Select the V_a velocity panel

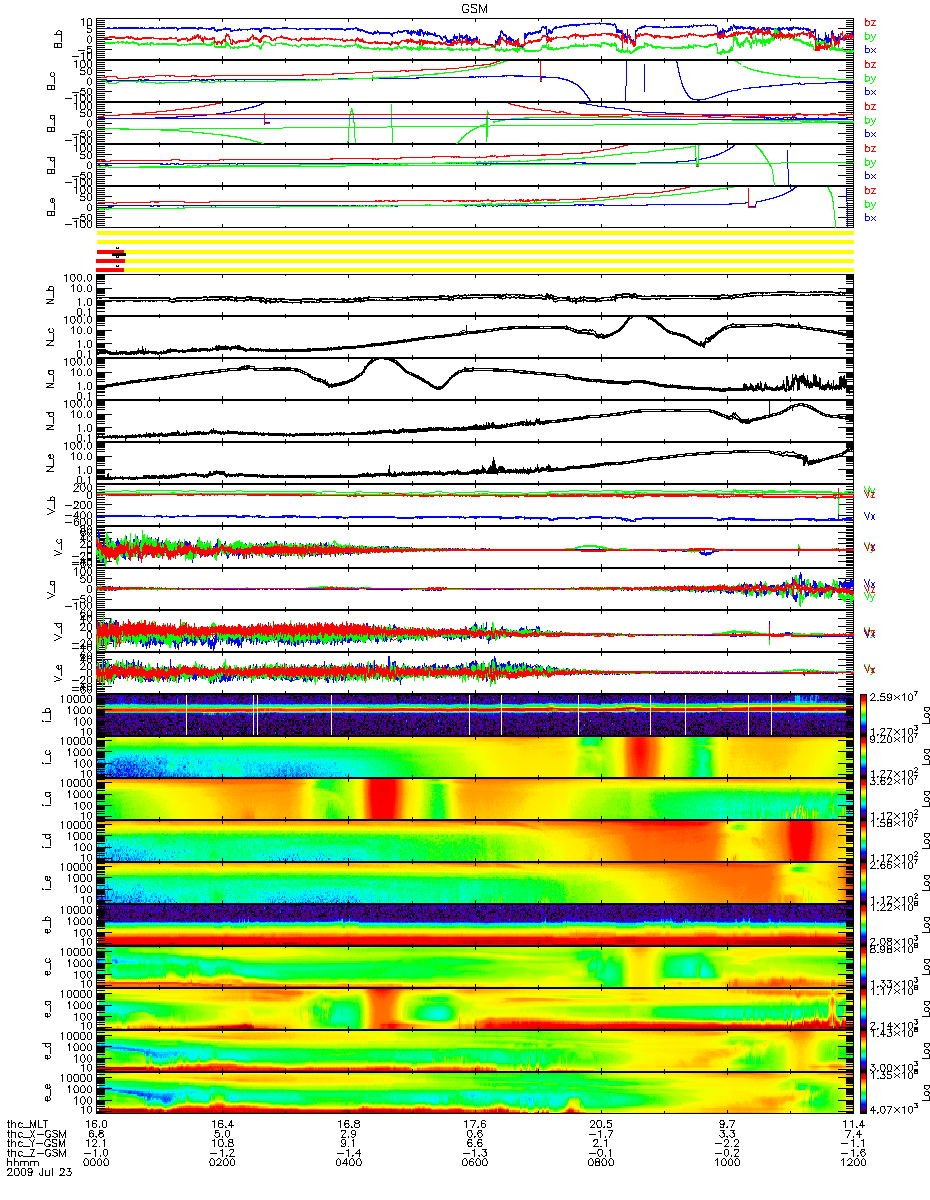tap(475, 589)
